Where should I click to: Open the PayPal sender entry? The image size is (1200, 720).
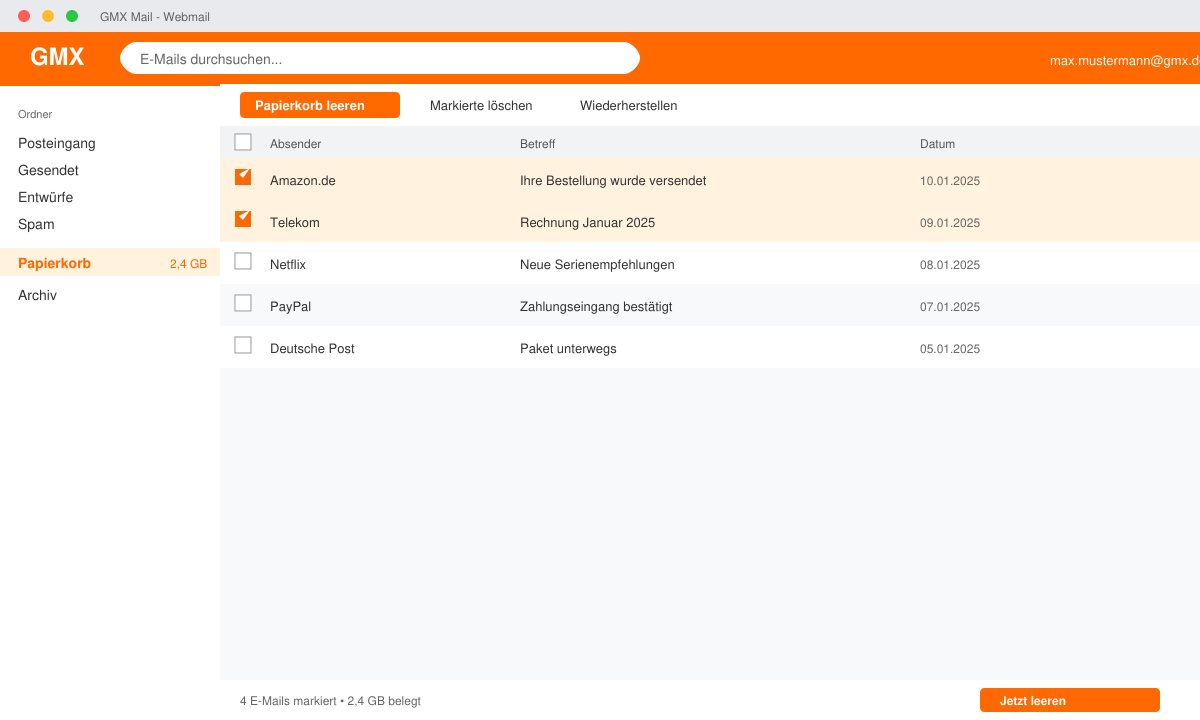pyautogui.click(x=290, y=307)
